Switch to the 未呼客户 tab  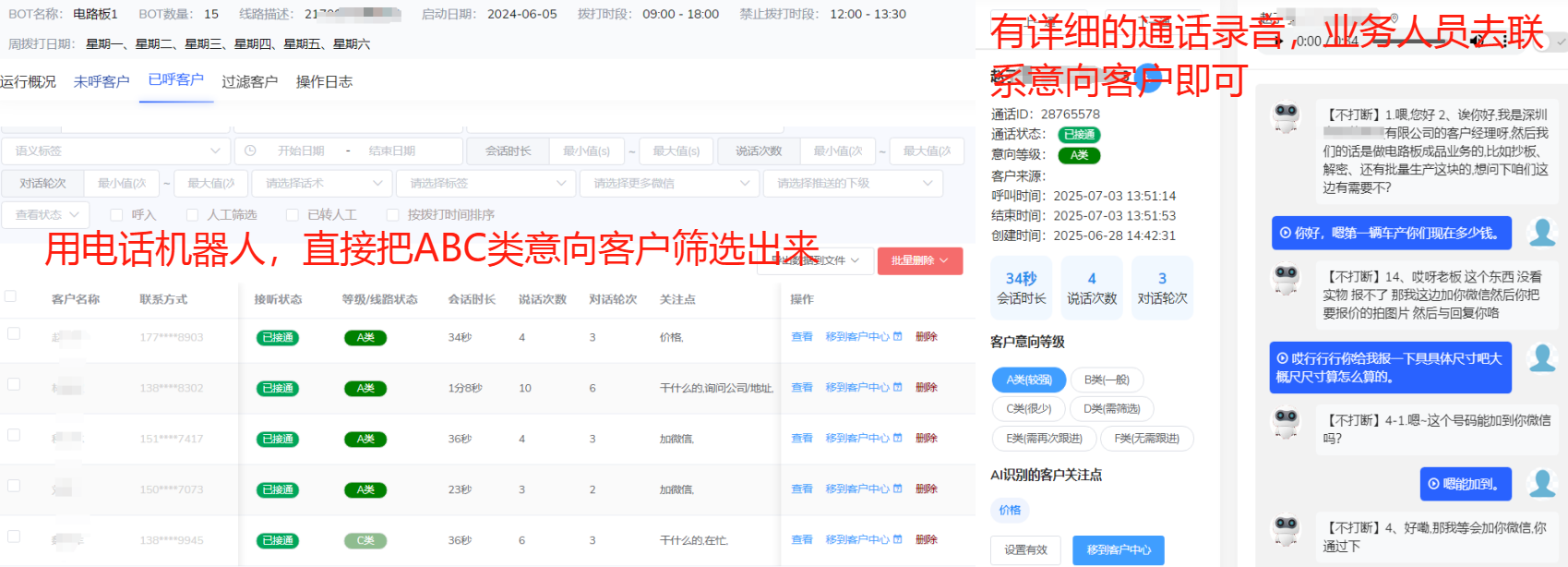(102, 82)
